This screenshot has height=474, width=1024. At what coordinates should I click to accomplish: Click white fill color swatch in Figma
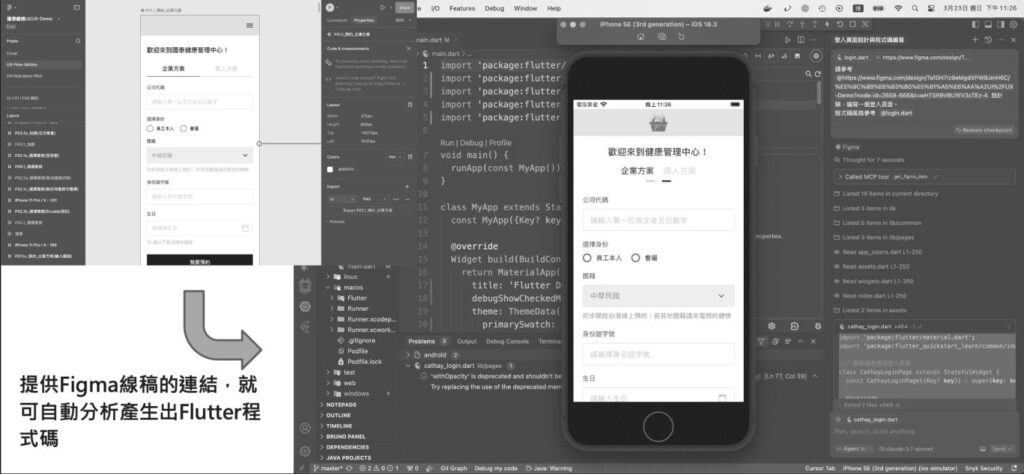(x=330, y=170)
